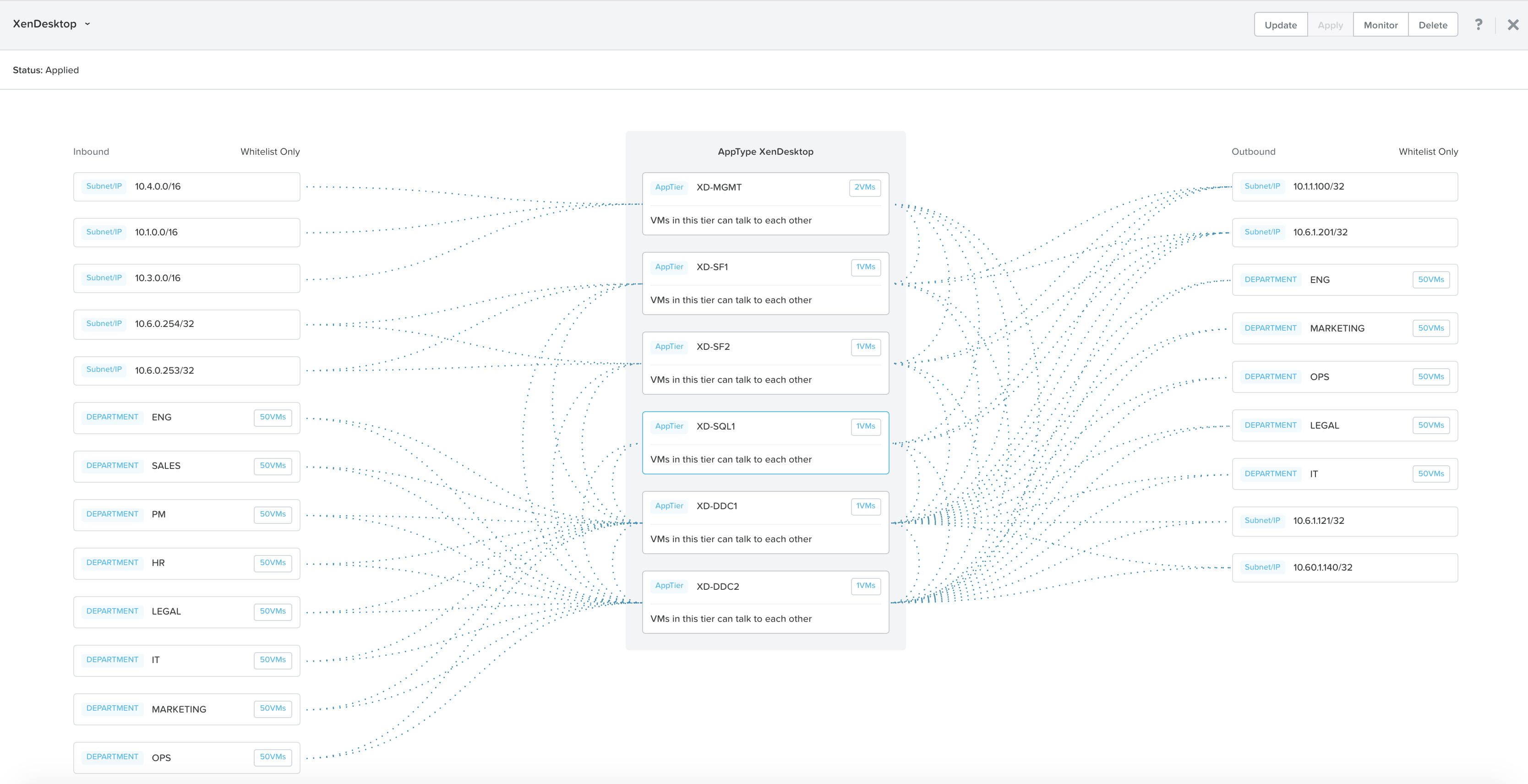Switch to the Monitor view
Screen dimensions: 1528x784
coord(1381,24)
